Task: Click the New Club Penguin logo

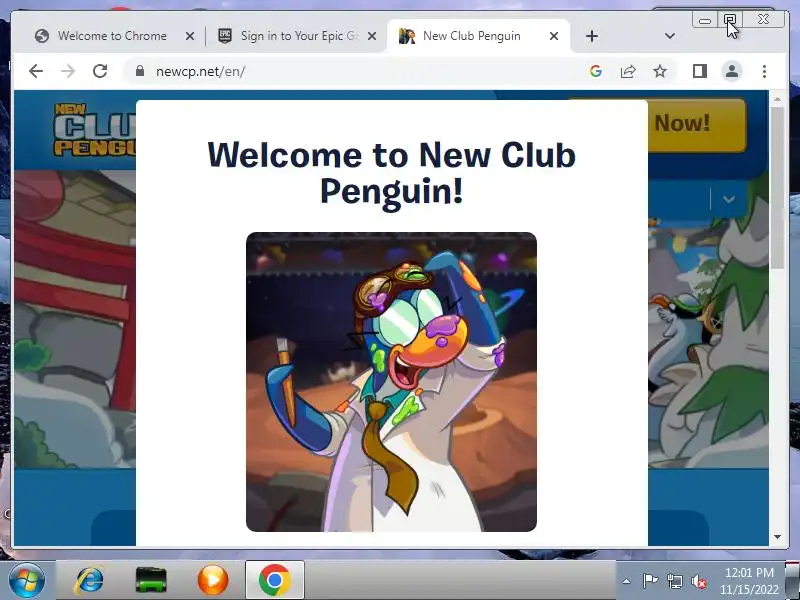Action: [x=95, y=130]
